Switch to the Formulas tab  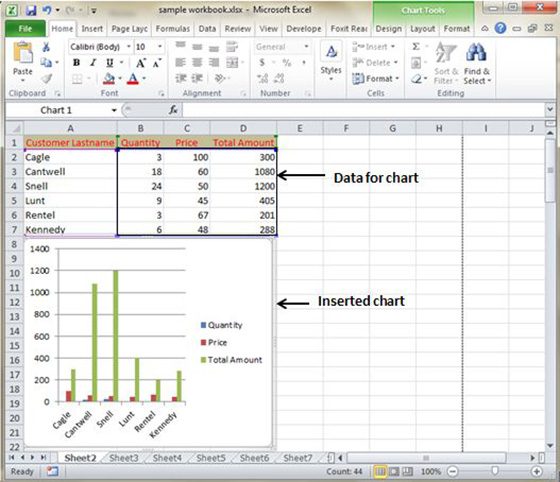coord(173,29)
